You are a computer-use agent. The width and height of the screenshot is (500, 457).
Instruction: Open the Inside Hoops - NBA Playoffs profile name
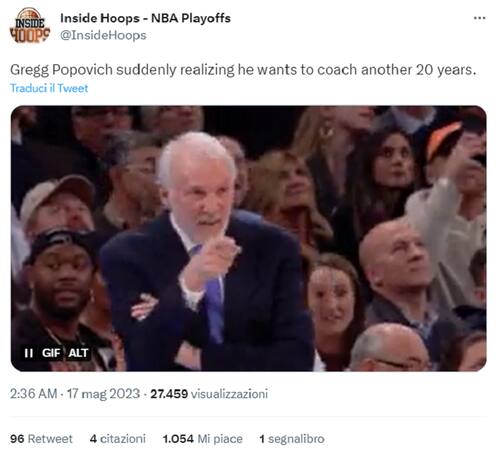click(145, 18)
